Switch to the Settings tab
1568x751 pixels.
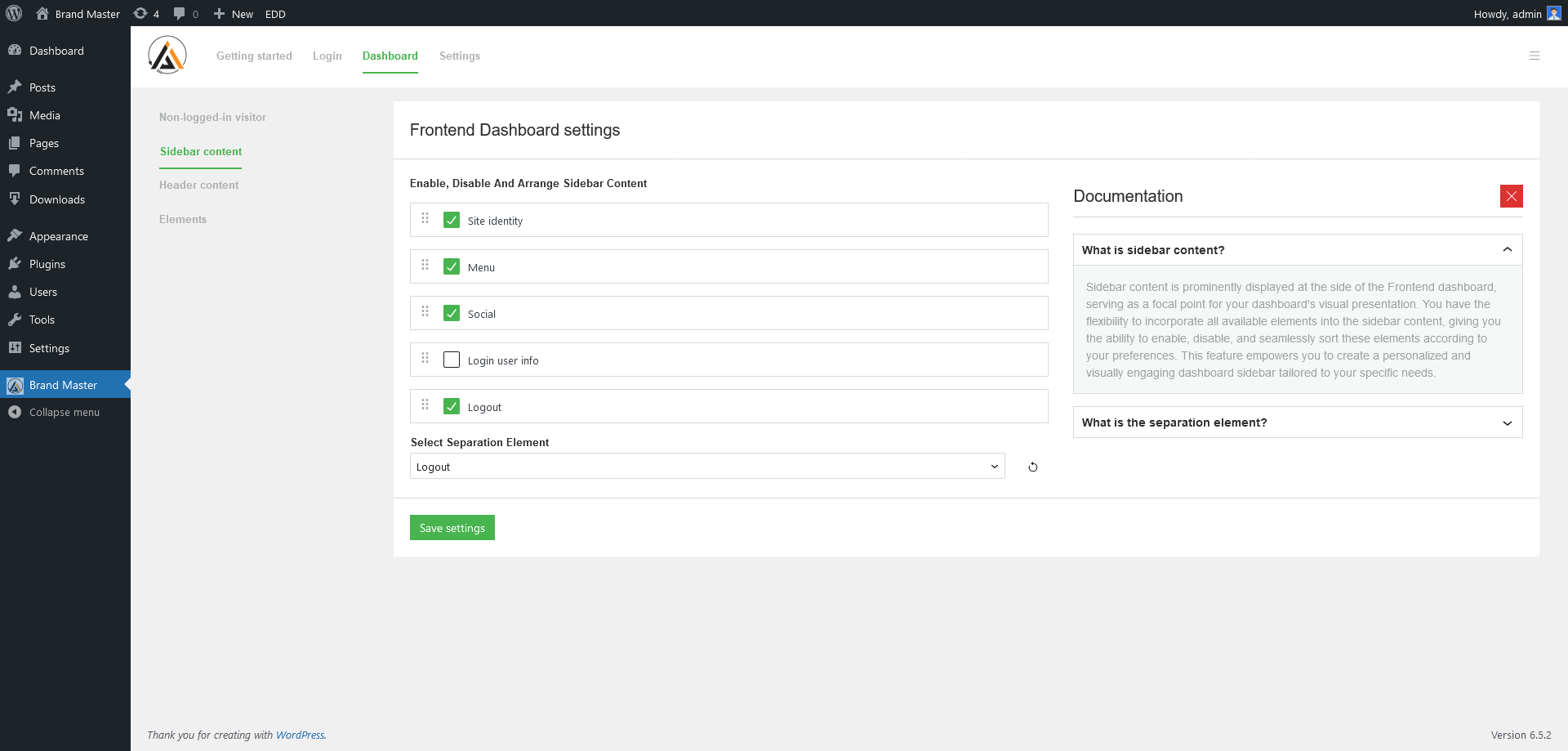click(x=459, y=56)
